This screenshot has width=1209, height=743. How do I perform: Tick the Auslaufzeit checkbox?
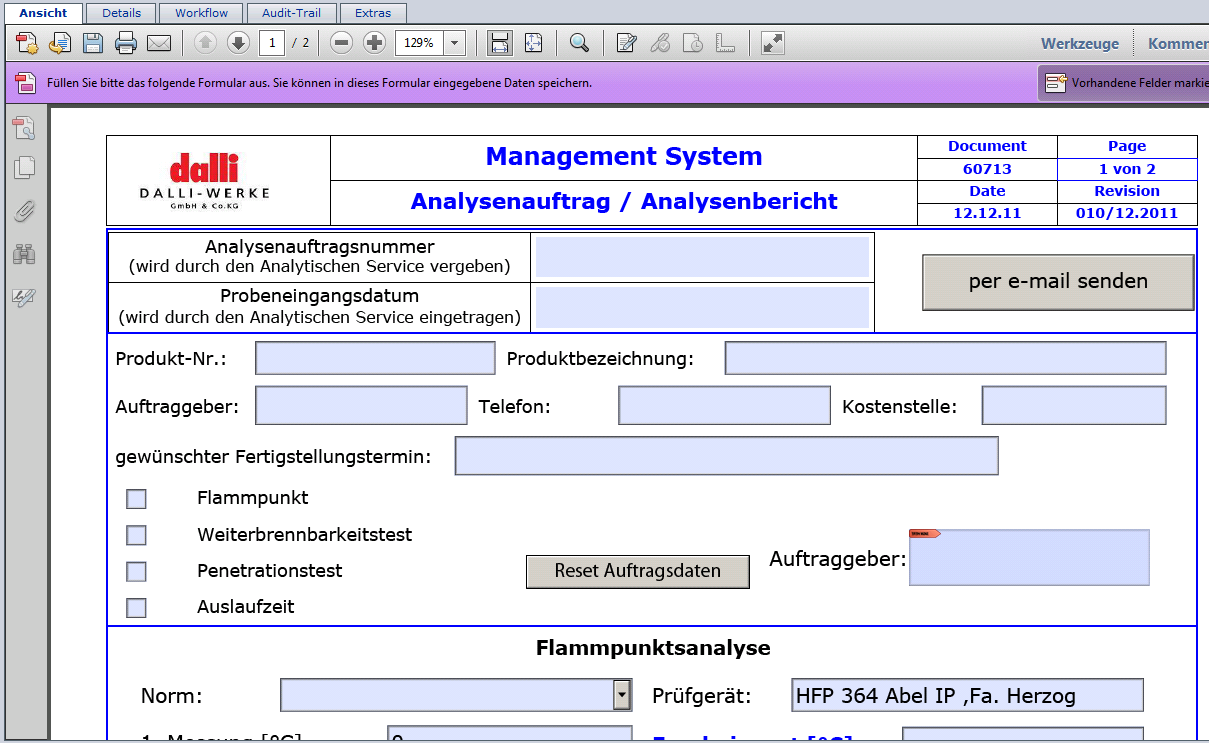(x=136, y=608)
